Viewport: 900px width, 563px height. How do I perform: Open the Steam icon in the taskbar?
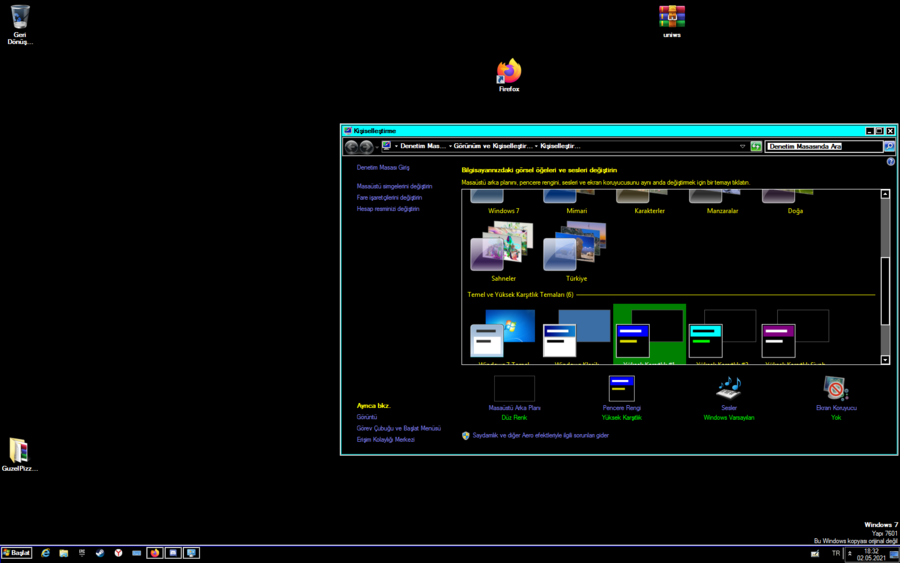tap(100, 553)
